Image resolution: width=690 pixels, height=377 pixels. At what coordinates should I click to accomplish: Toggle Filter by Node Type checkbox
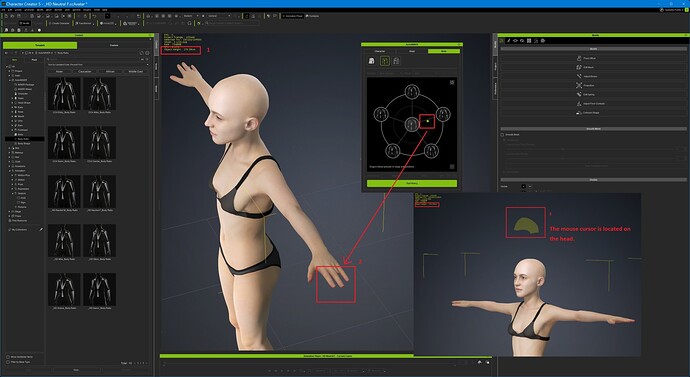pyautogui.click(x=8, y=362)
